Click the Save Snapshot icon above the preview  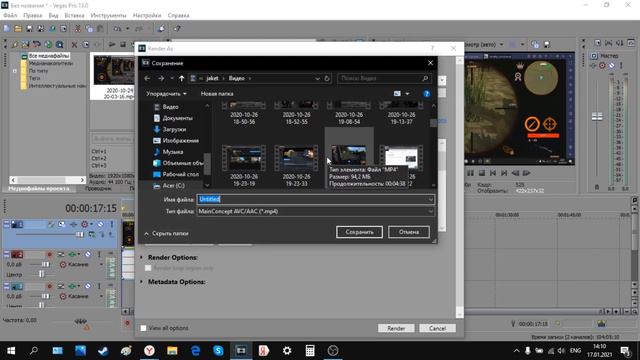pyautogui.click(x=547, y=44)
